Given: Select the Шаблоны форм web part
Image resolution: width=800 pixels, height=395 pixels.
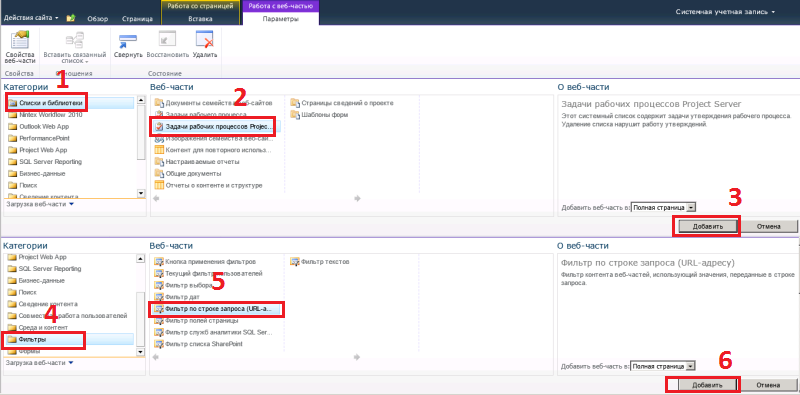Looking at the screenshot, I should point(319,115).
